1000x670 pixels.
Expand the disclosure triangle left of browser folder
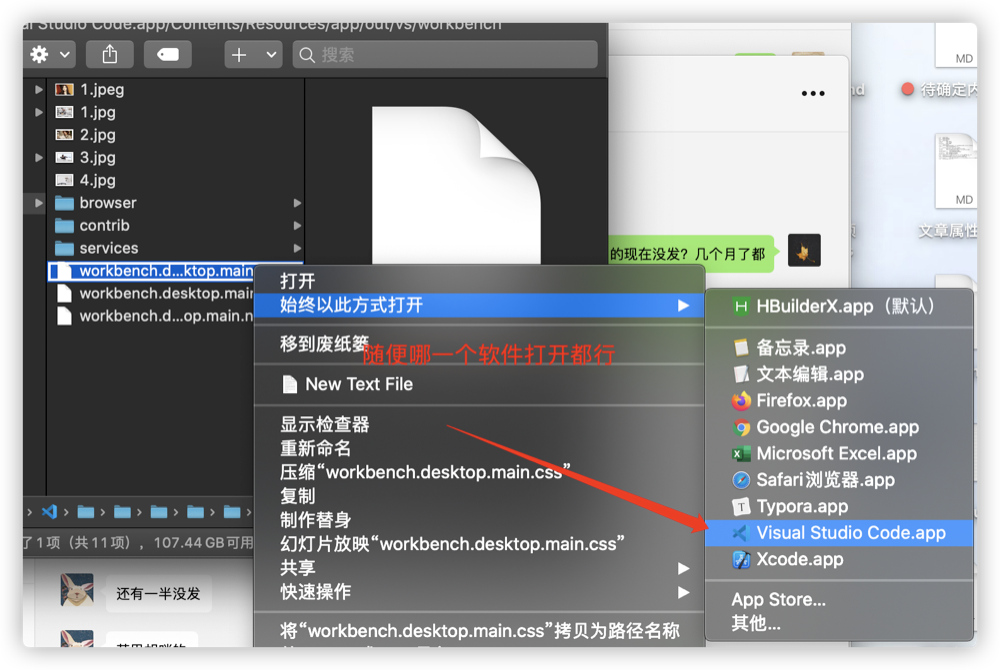tap(39, 203)
